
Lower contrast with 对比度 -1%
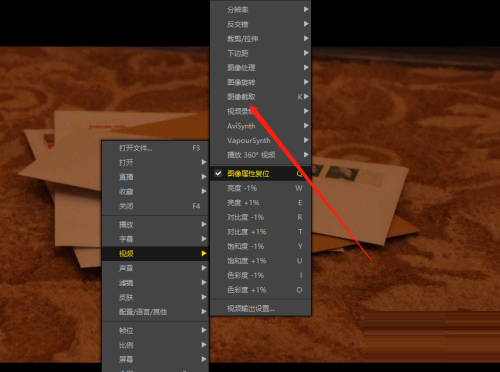(x=261, y=217)
